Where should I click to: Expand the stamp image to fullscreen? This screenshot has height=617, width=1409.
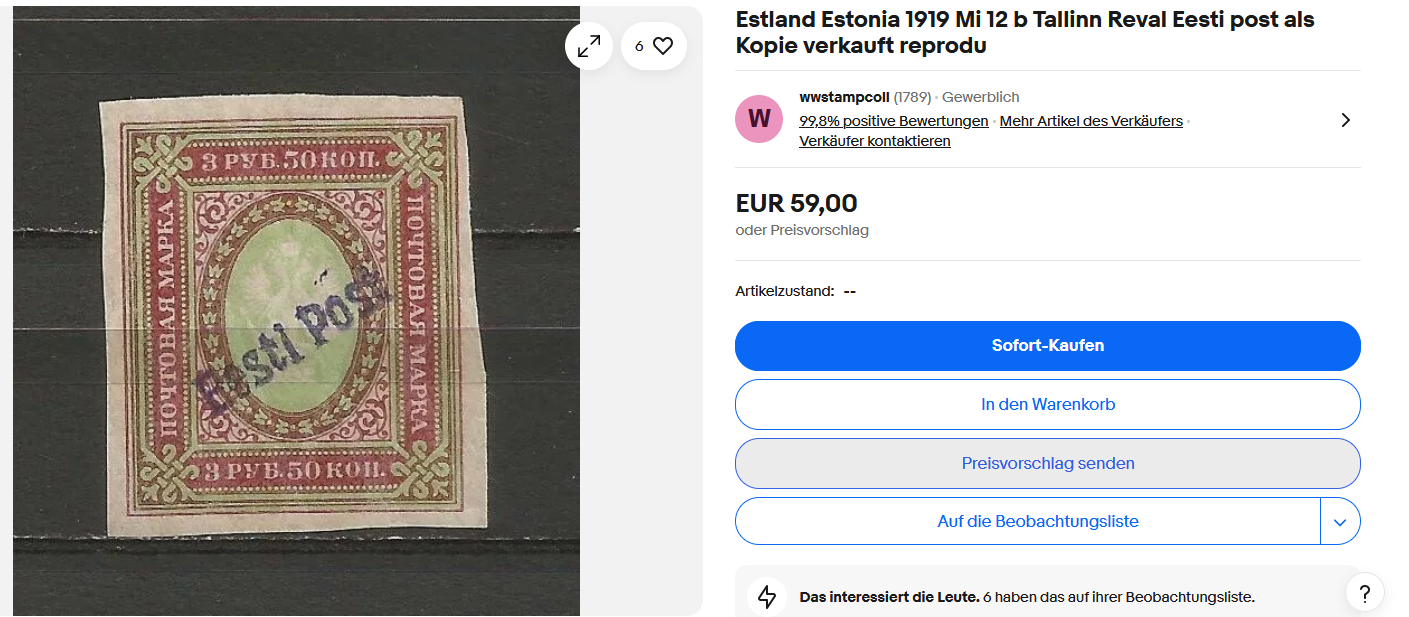coord(588,46)
